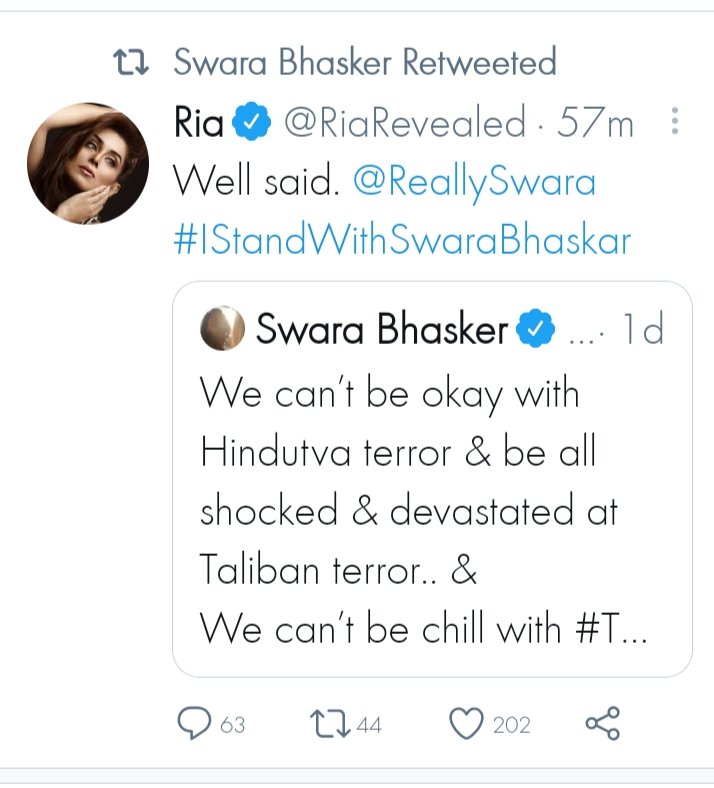714x788 pixels.
Task: Open Ria's profile picture
Action: (x=87, y=161)
